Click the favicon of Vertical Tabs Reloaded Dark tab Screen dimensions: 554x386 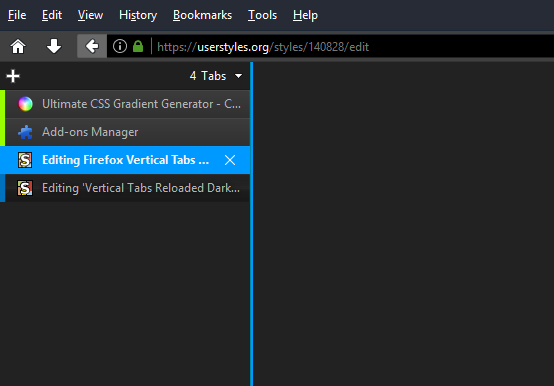tap(25, 188)
